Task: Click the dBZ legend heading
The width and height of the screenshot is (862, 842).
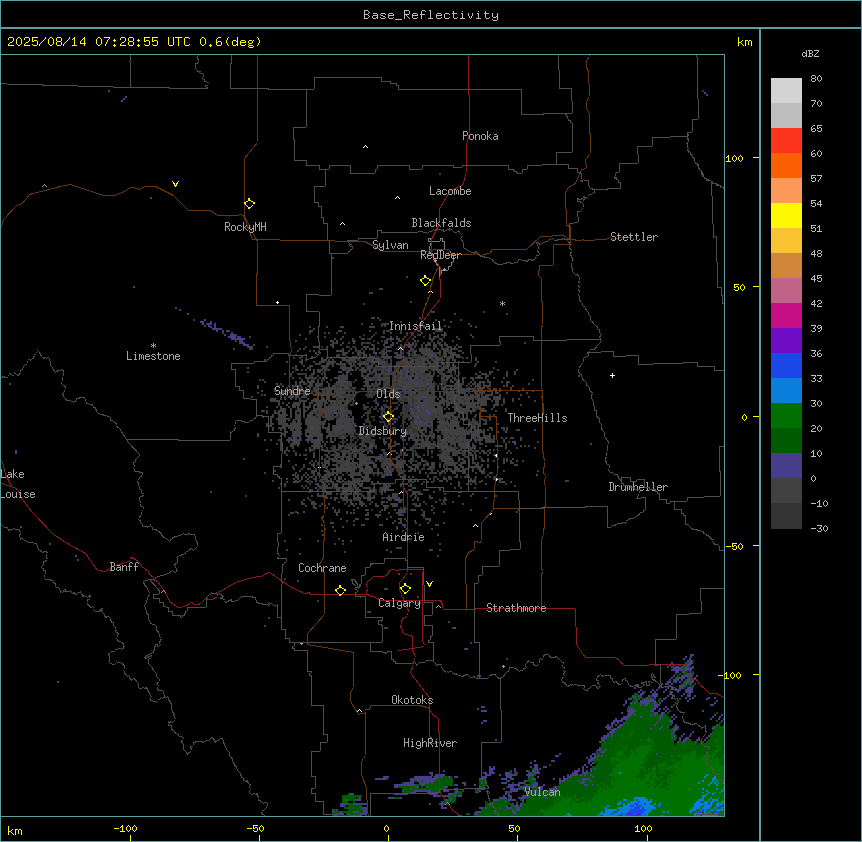Action: click(x=810, y=54)
